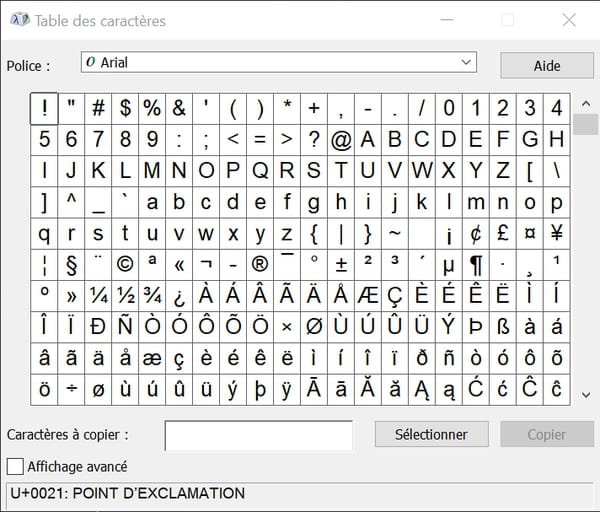This screenshot has height=512, width=600.
Task: Select the ampersand & character cell
Action: [179, 109]
